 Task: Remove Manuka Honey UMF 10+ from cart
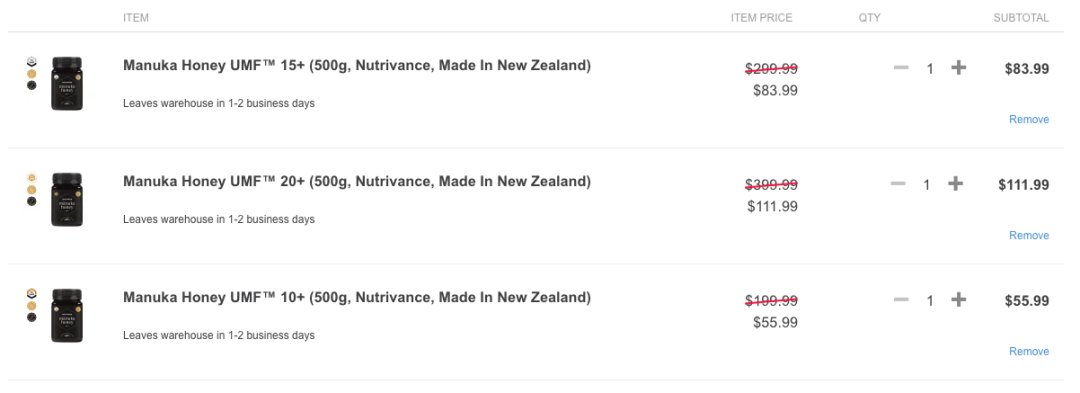[x=1029, y=351]
